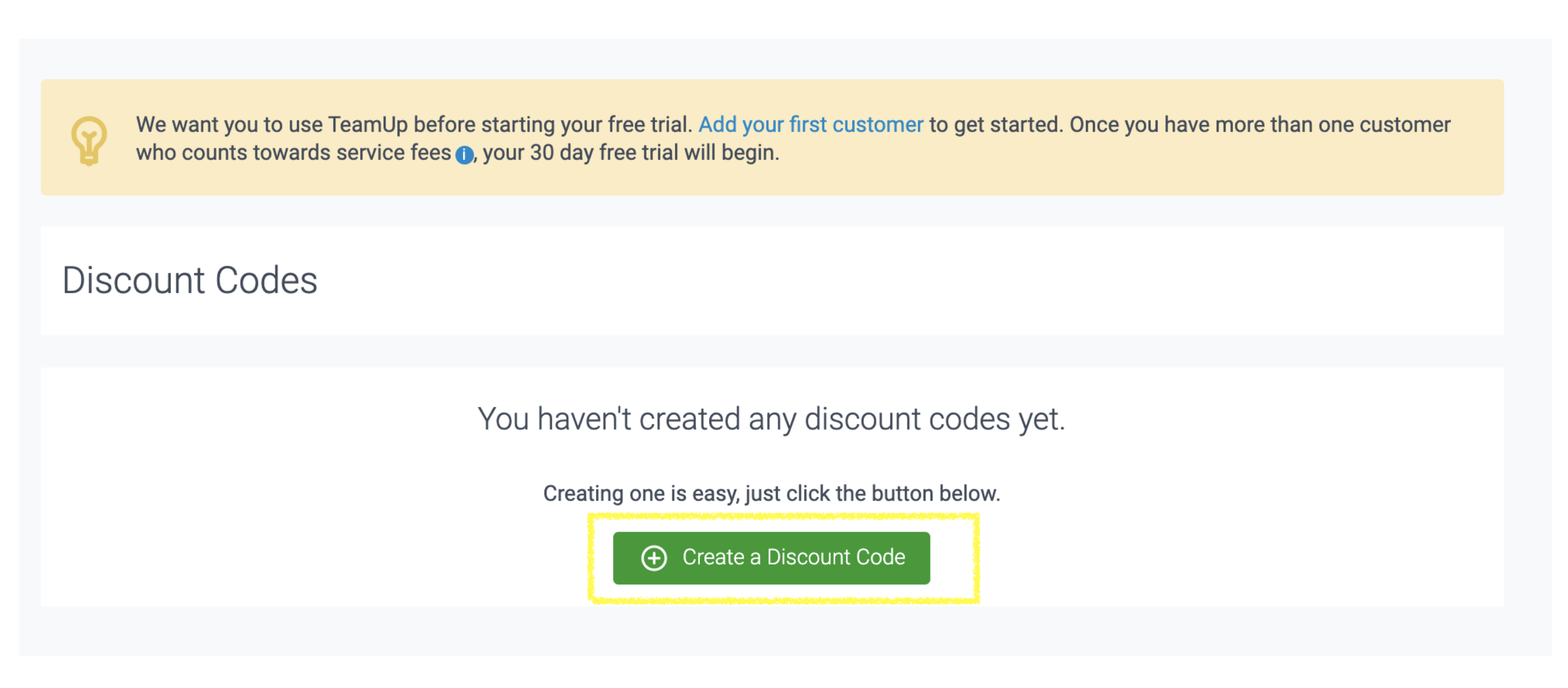Click the word "Codes" in the heading
The width and height of the screenshot is (1568, 688).
coord(266,281)
